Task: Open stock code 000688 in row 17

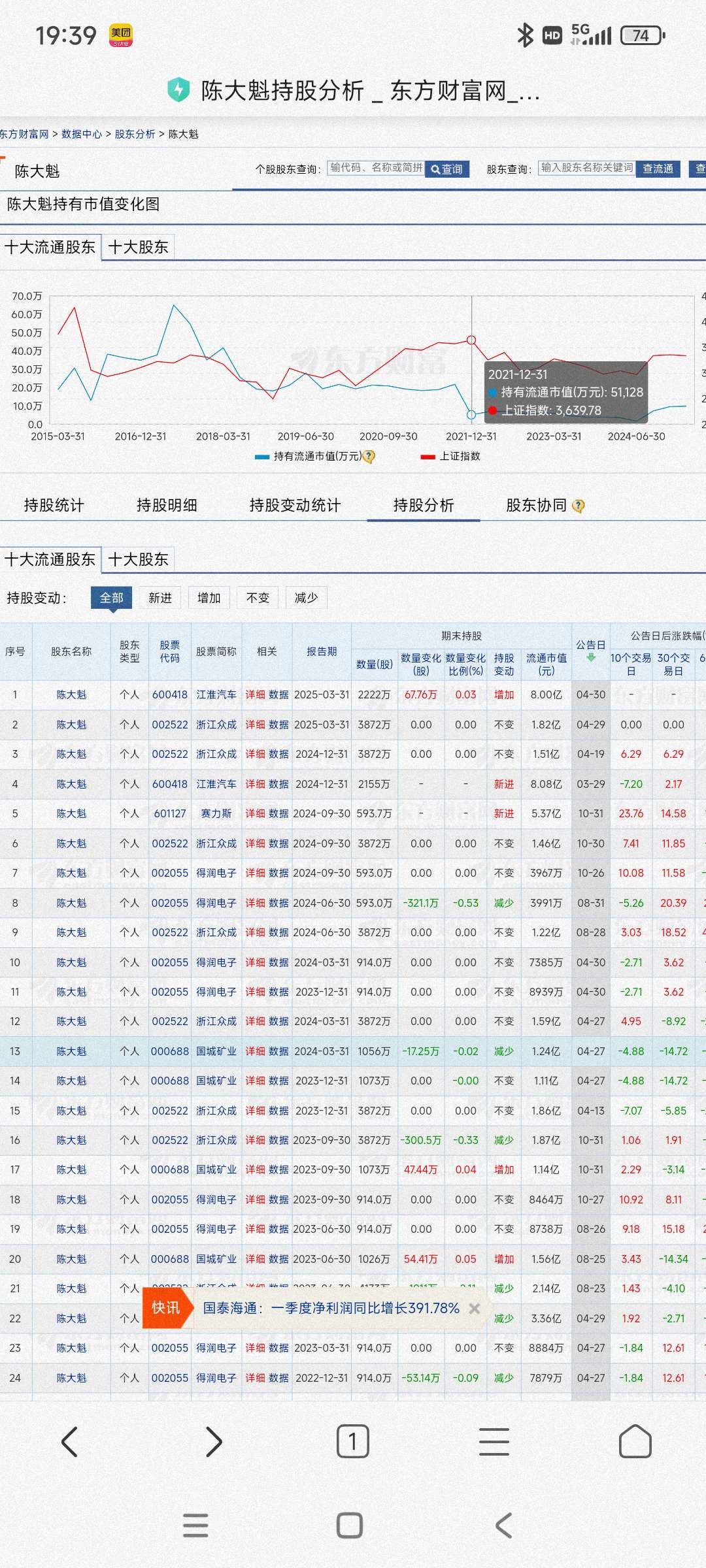Action: [x=170, y=1169]
